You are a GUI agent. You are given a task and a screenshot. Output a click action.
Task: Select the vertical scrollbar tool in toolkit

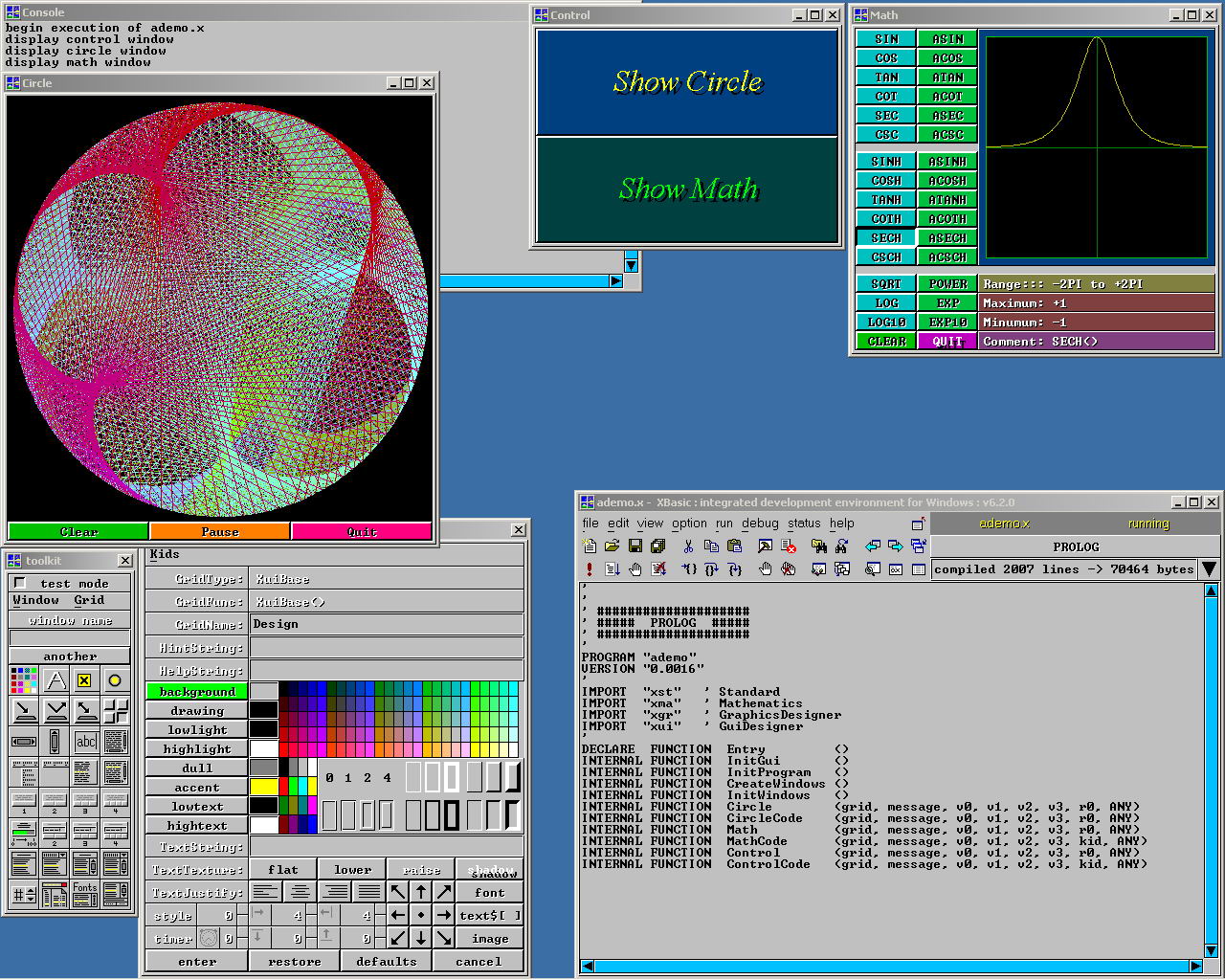(55, 741)
